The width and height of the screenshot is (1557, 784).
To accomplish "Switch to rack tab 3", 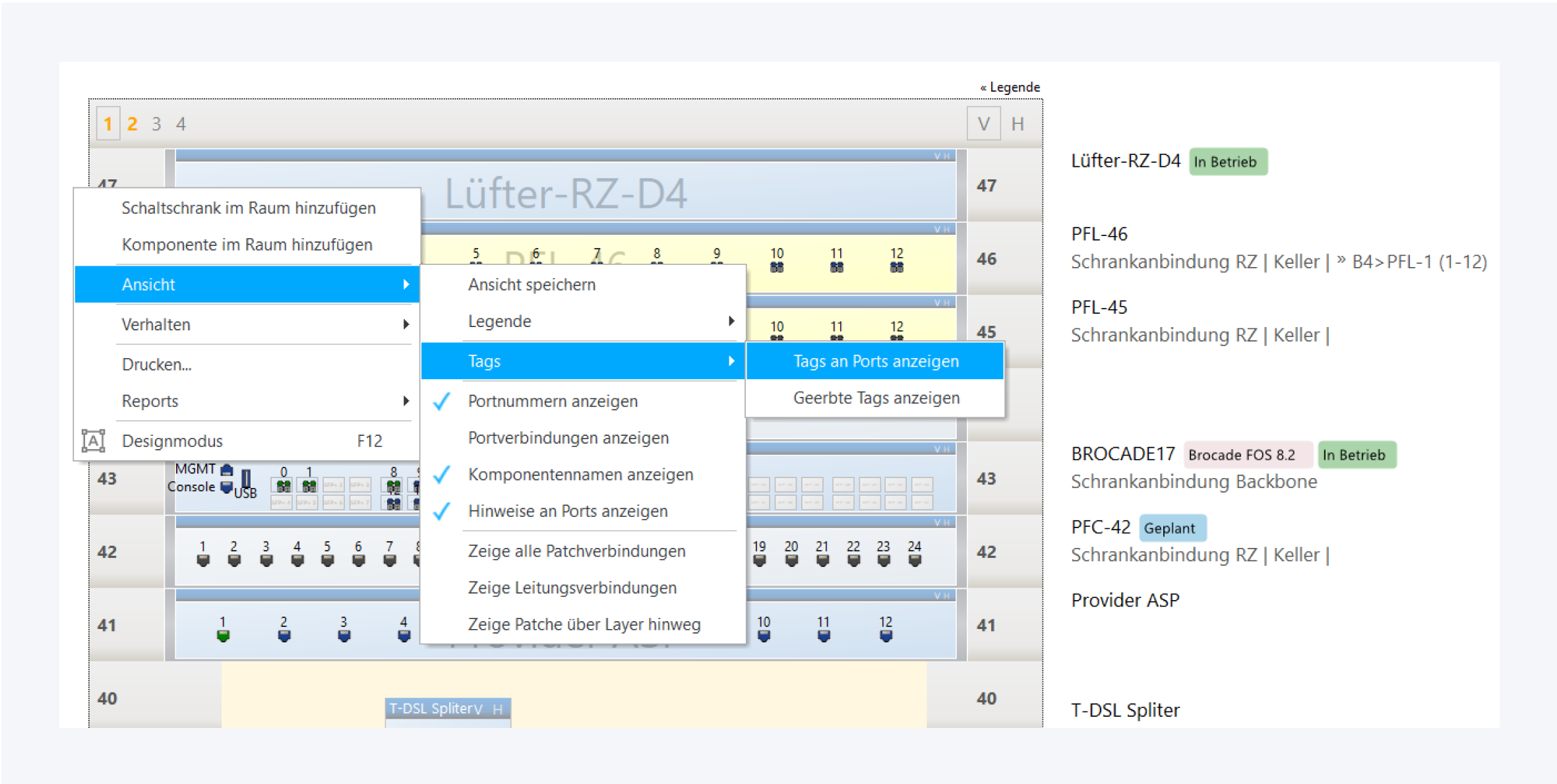I will tap(156, 124).
